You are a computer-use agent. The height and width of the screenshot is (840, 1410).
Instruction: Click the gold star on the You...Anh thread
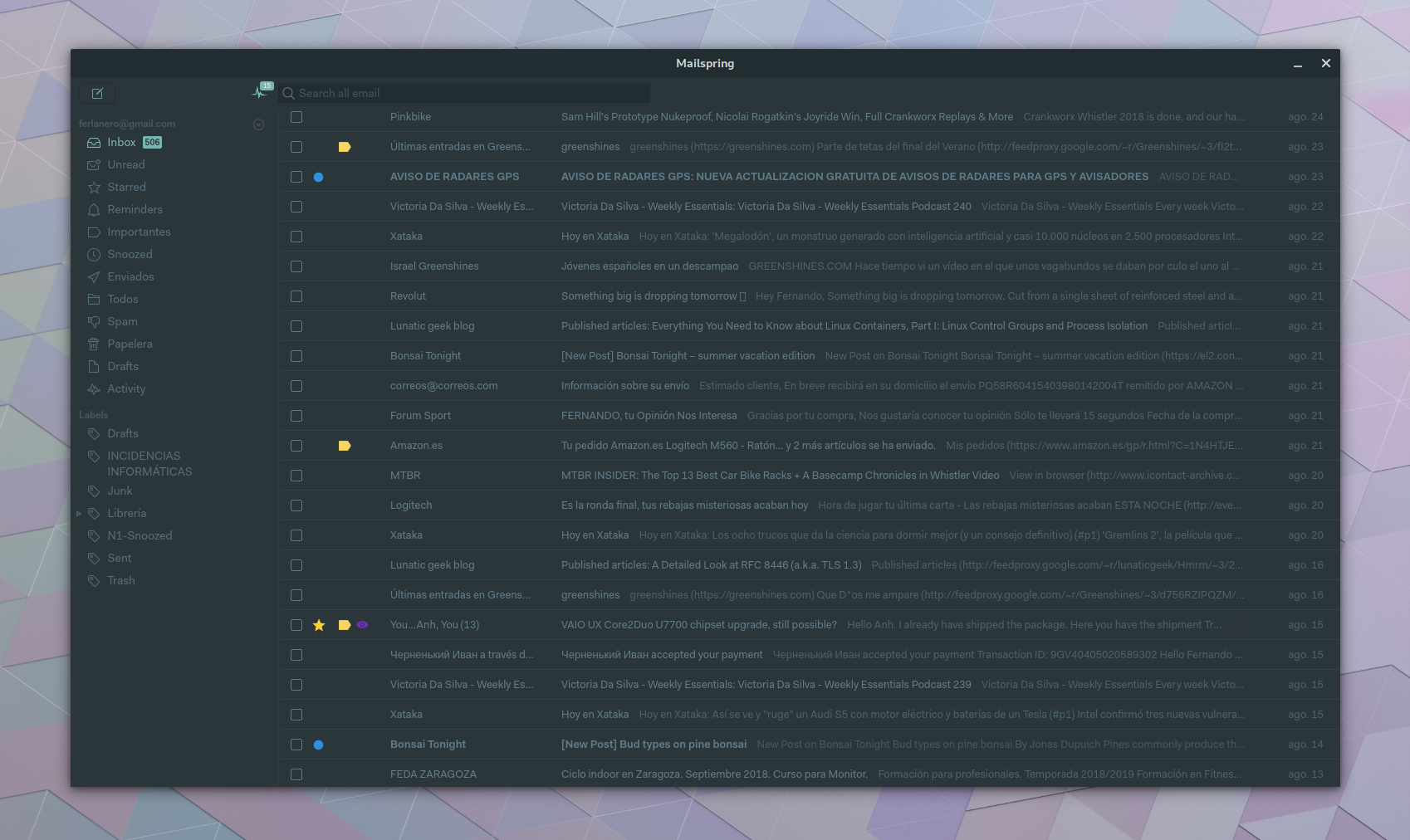(x=319, y=625)
